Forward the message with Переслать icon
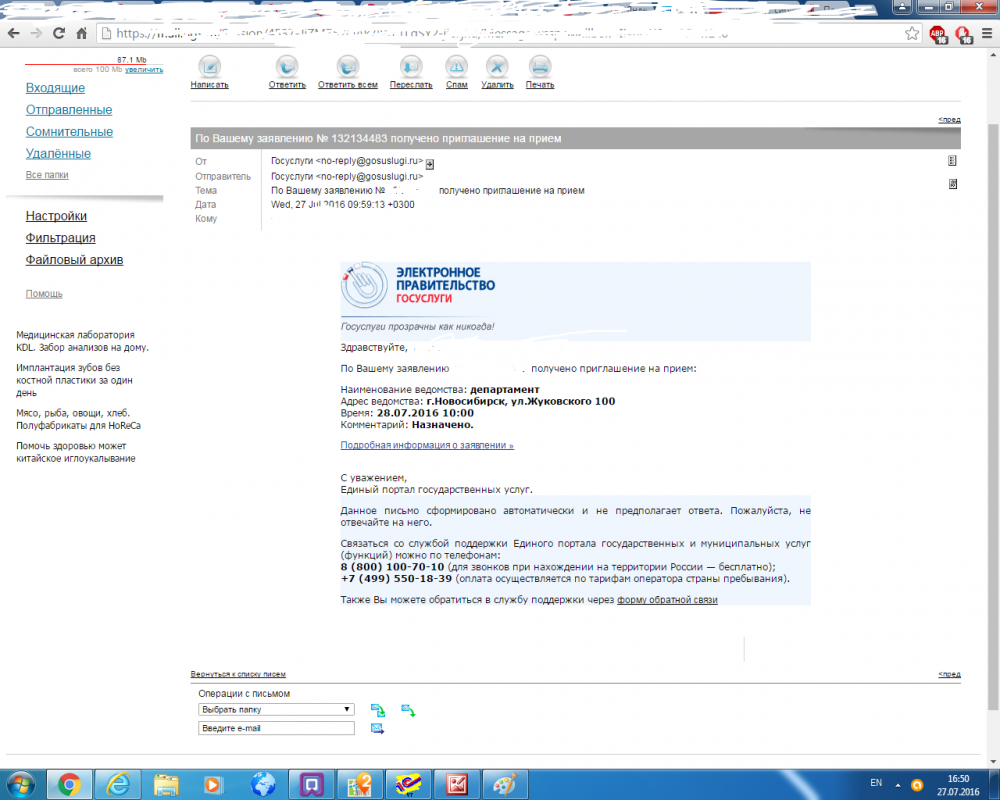 [x=411, y=67]
